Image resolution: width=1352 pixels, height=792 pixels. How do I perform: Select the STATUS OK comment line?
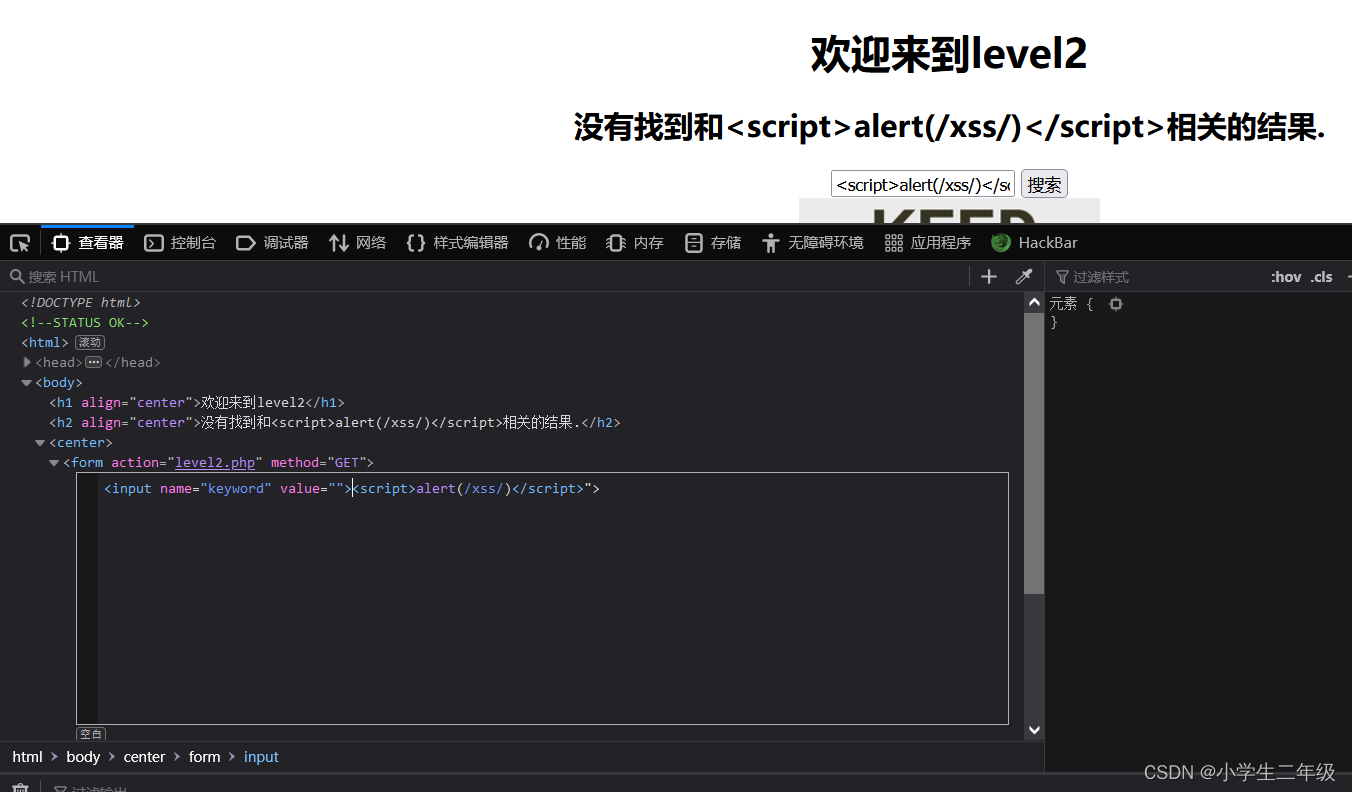click(85, 322)
